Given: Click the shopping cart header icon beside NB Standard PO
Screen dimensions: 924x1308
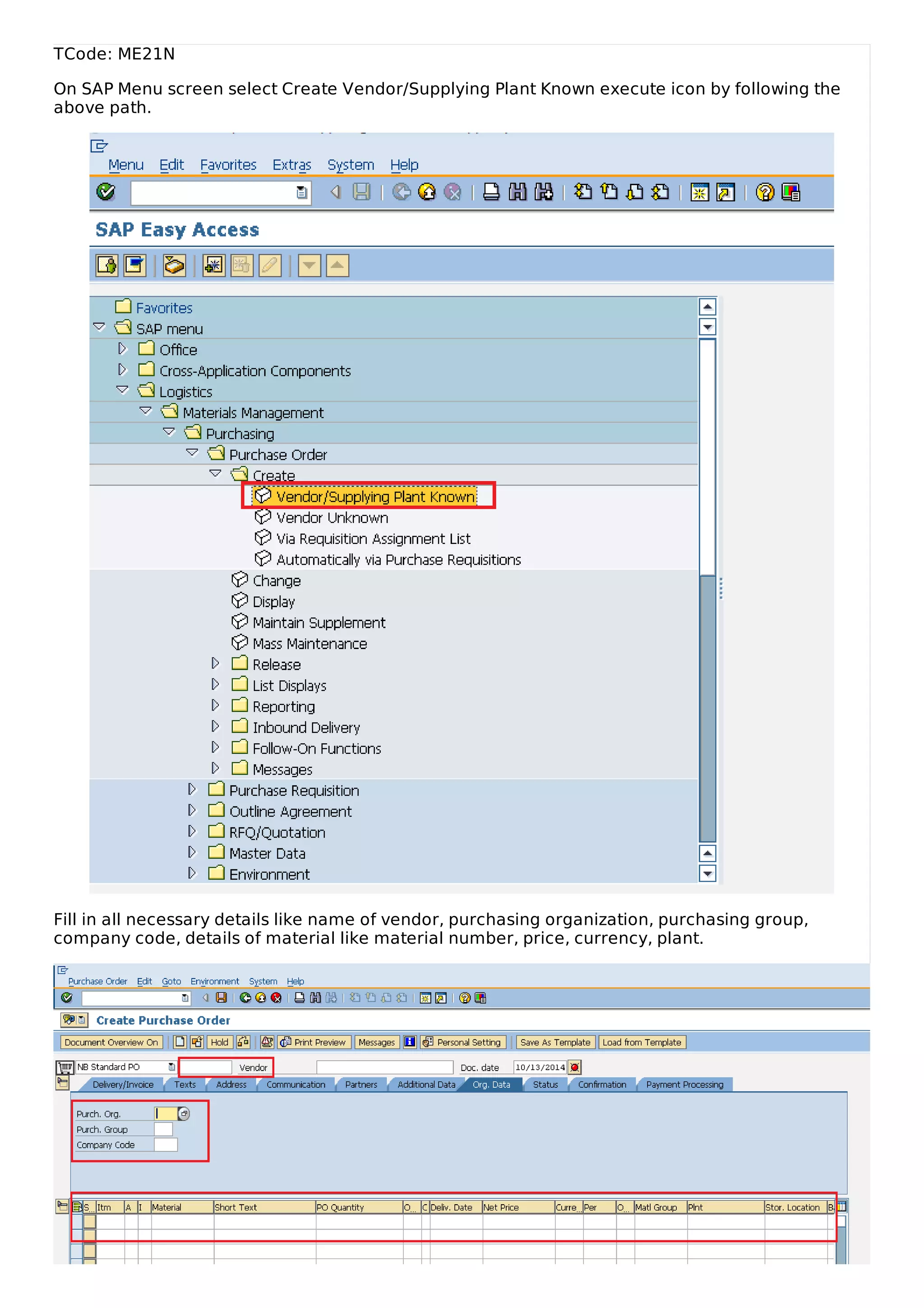Looking at the screenshot, I should coord(65,1067).
